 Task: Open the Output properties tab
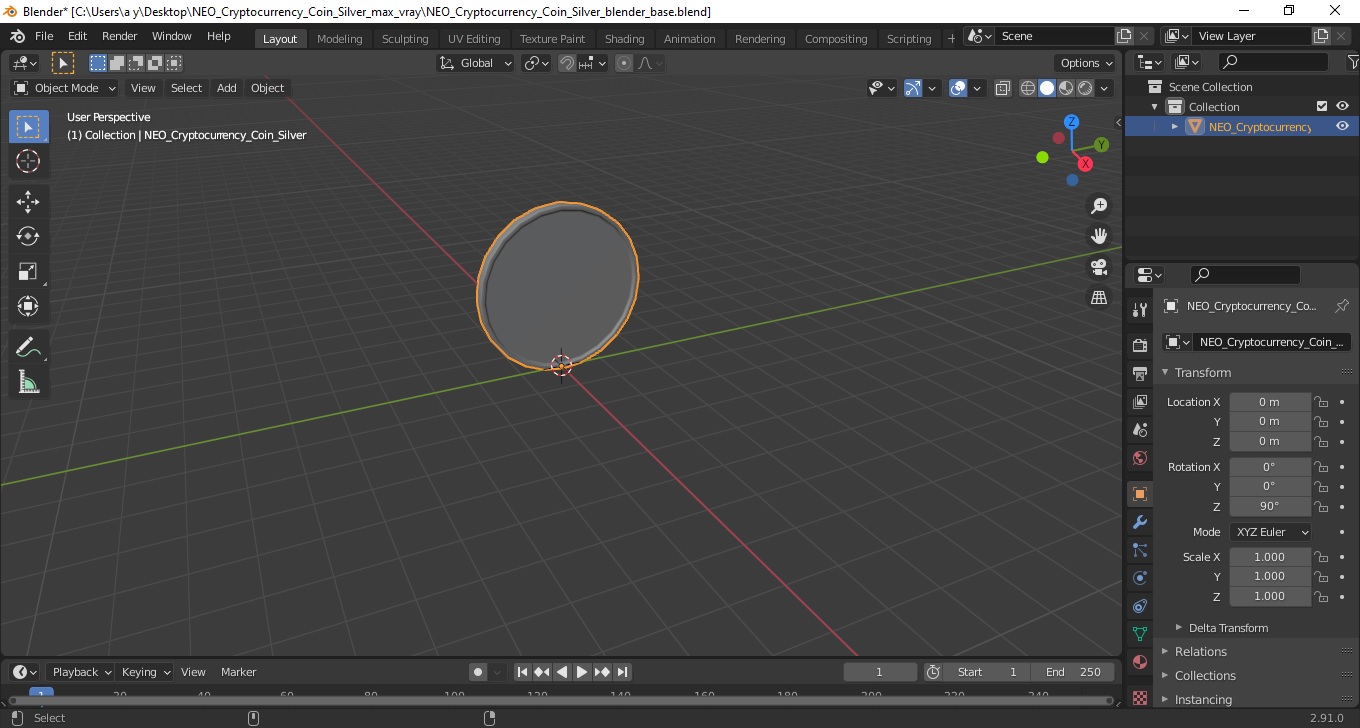1139,374
